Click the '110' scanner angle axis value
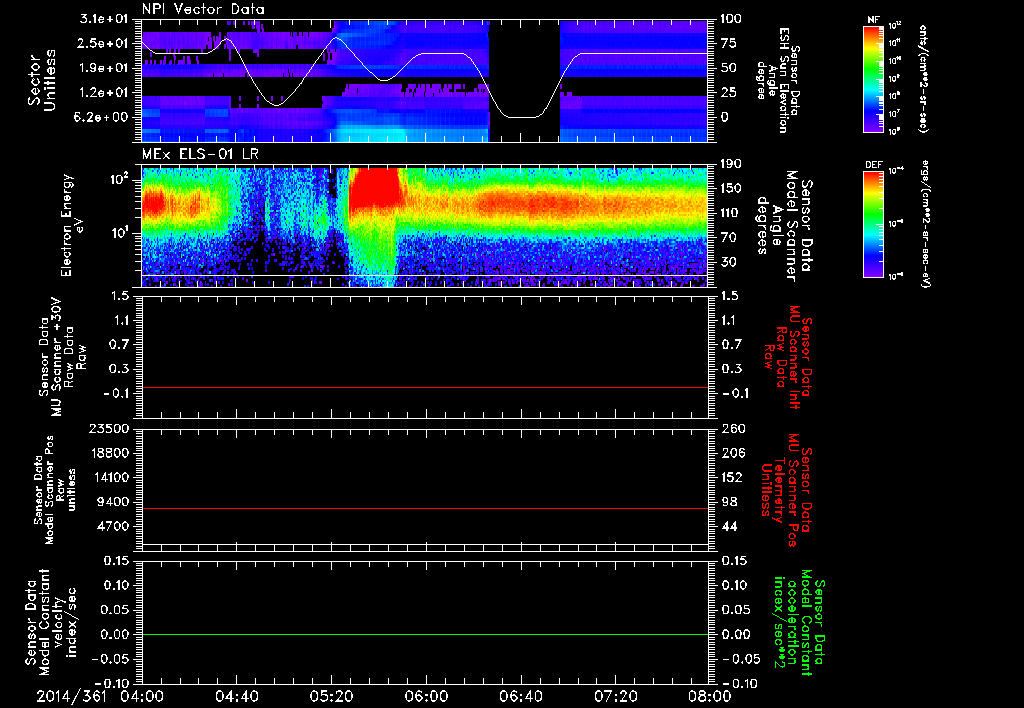Viewport: 1024px width, 708px height. tap(731, 213)
